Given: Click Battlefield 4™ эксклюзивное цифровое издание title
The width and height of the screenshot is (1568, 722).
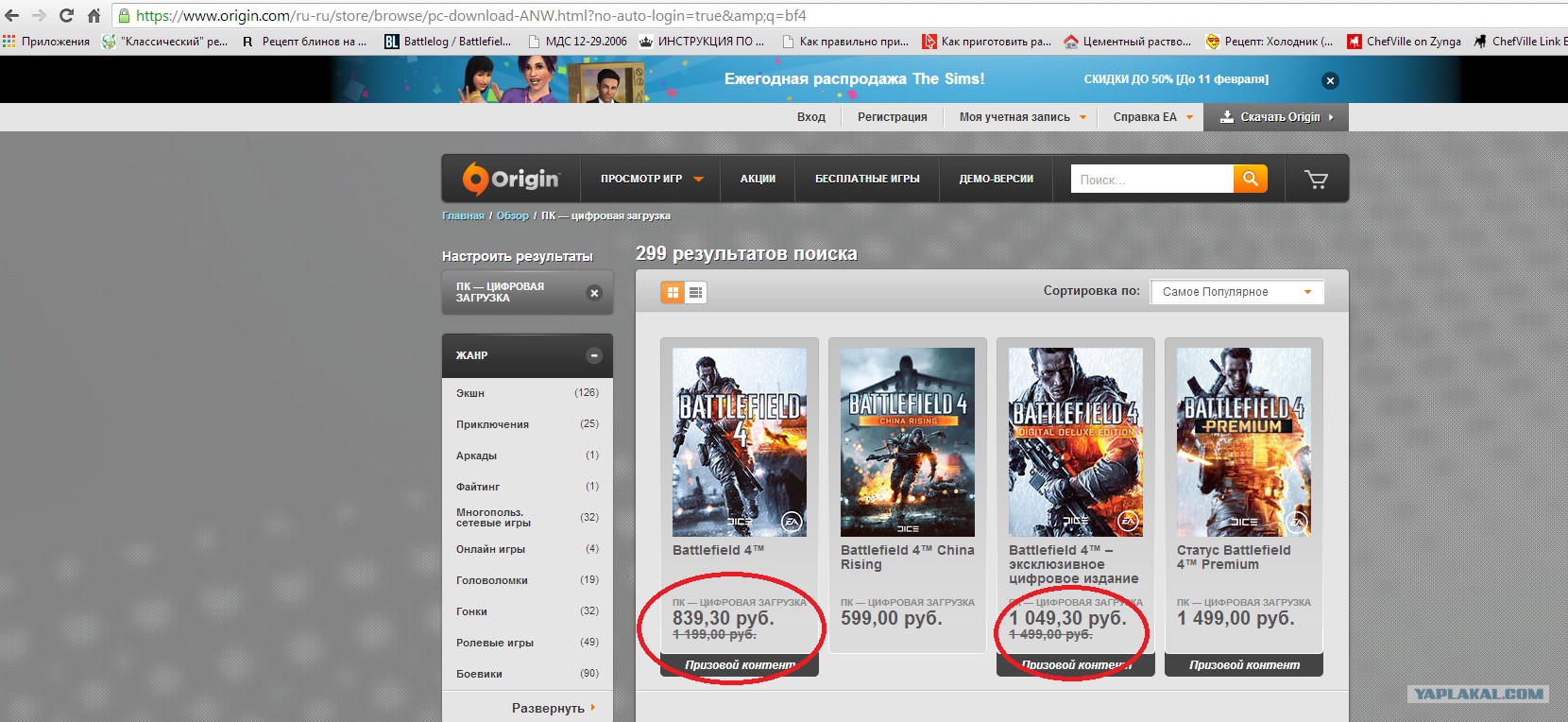Looking at the screenshot, I should 1074,564.
